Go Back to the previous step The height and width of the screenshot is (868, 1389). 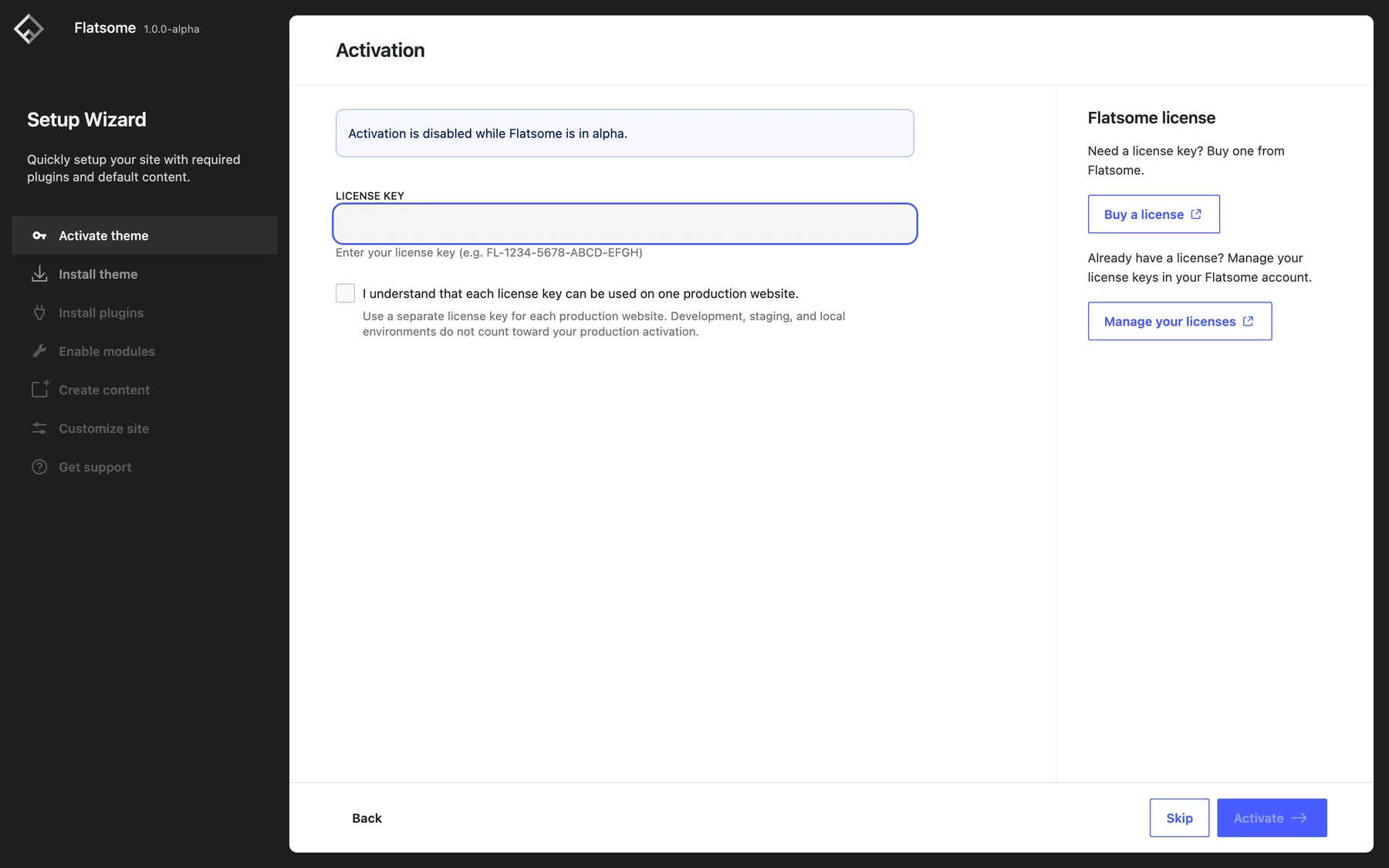click(x=367, y=818)
